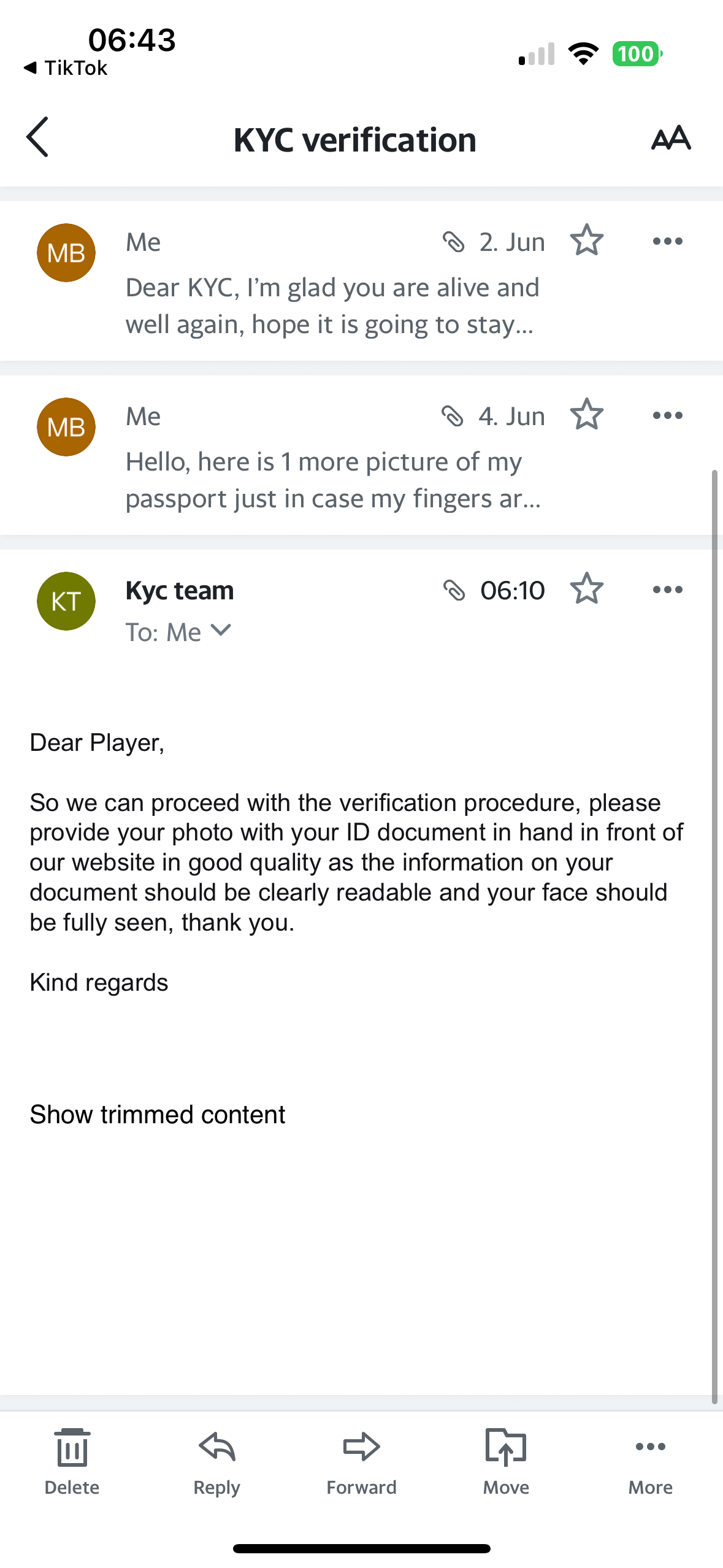Show trimmed content of the email

point(158,1115)
